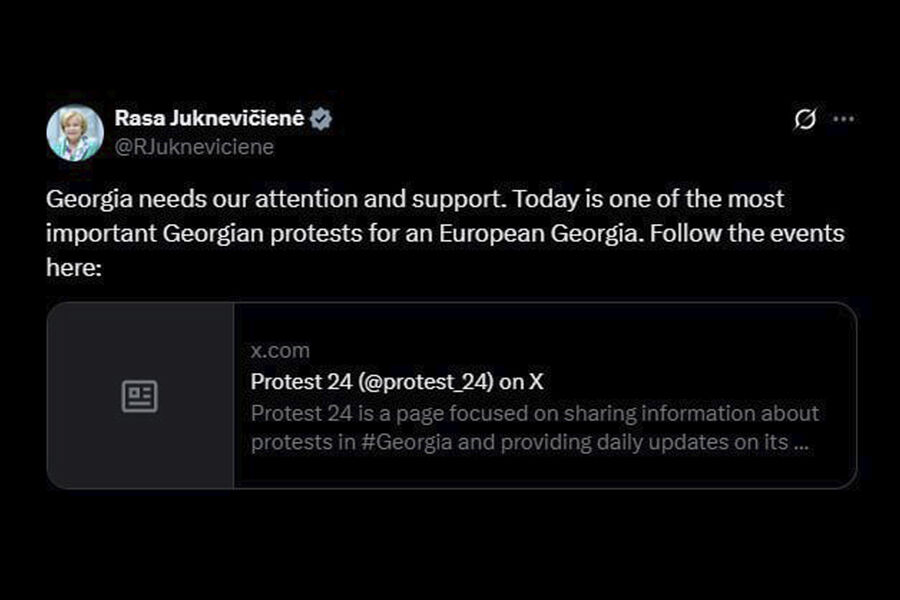Screen dimensions: 900x600
Task: Open the @RJukneviciene handle link
Action: (194, 147)
